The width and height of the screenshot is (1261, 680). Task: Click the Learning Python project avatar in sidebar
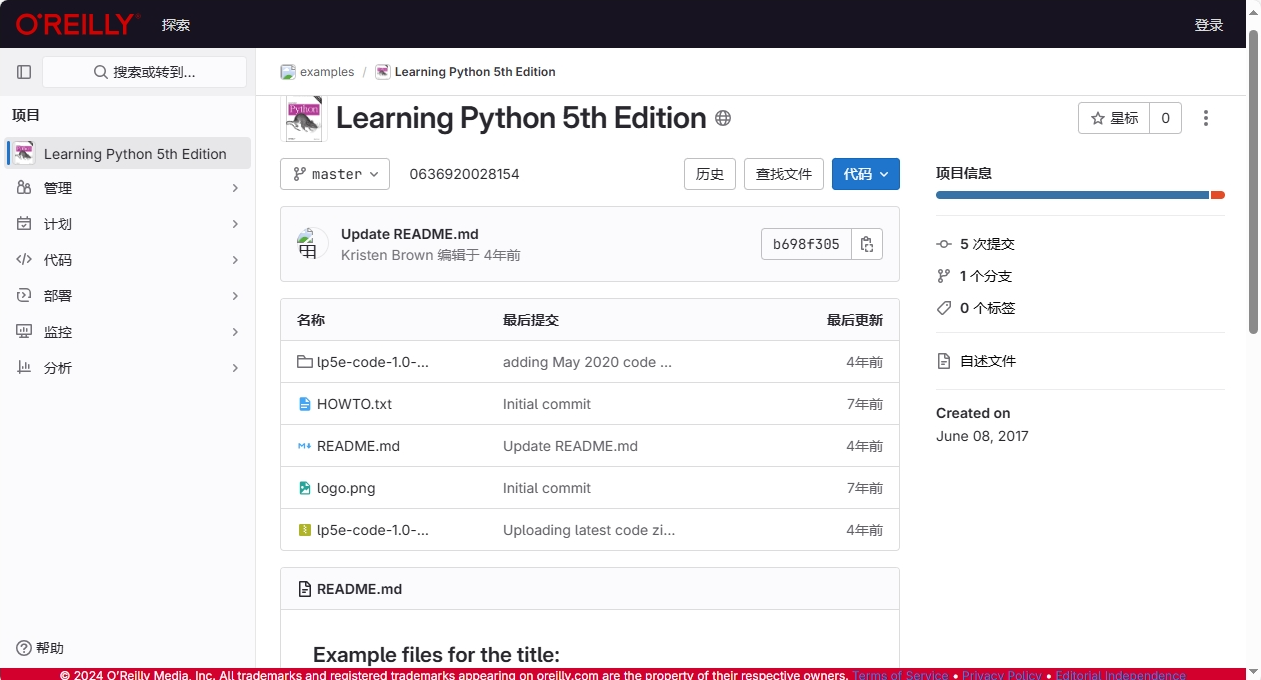(24, 153)
